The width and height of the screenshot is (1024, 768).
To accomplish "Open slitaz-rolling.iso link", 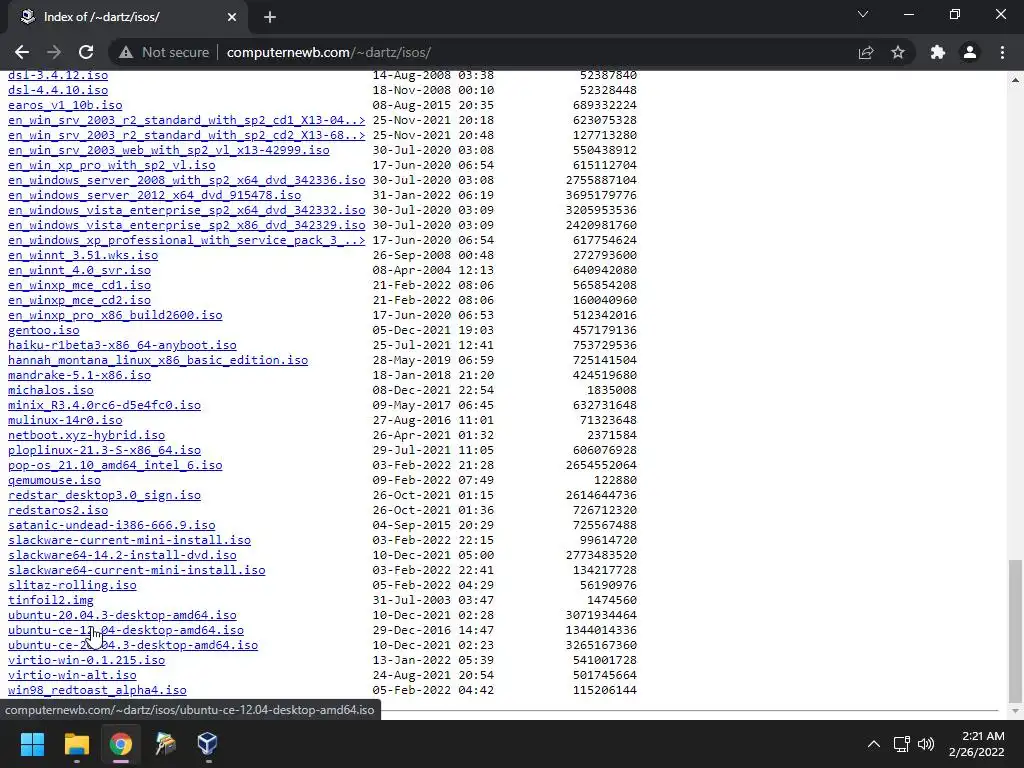I will pyautogui.click(x=72, y=586).
